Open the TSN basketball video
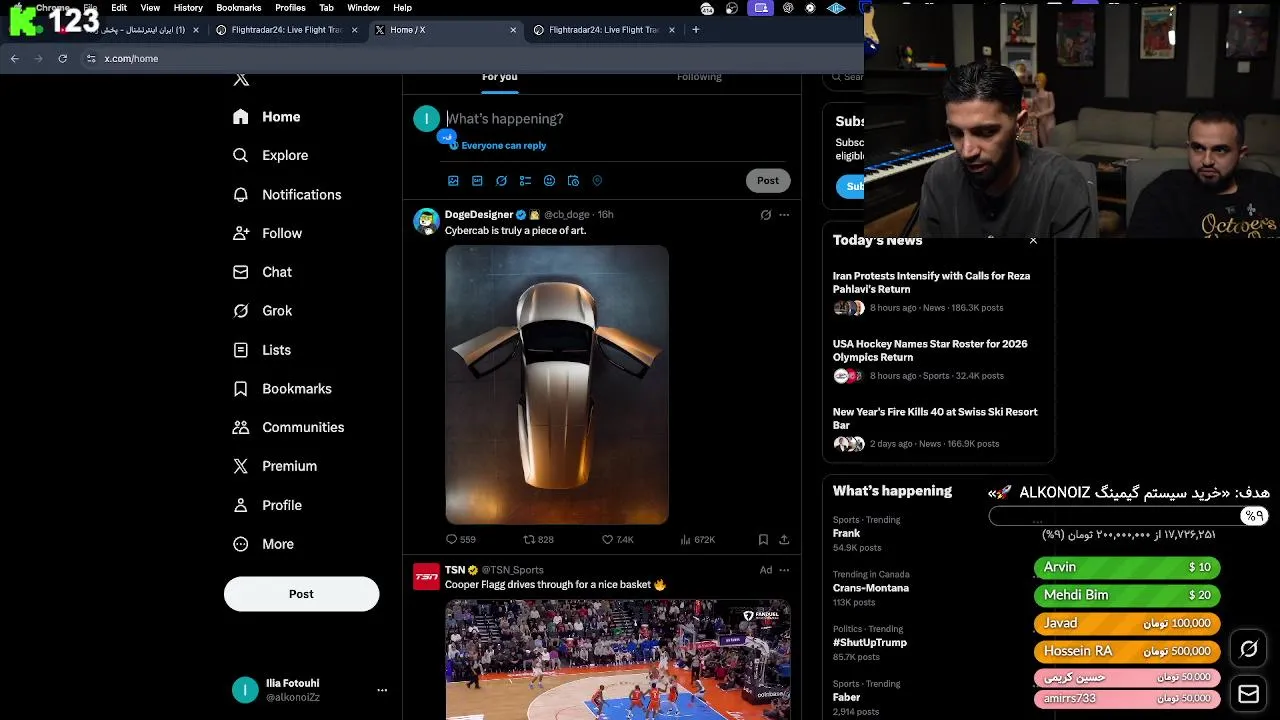The height and width of the screenshot is (720, 1280). (x=618, y=659)
